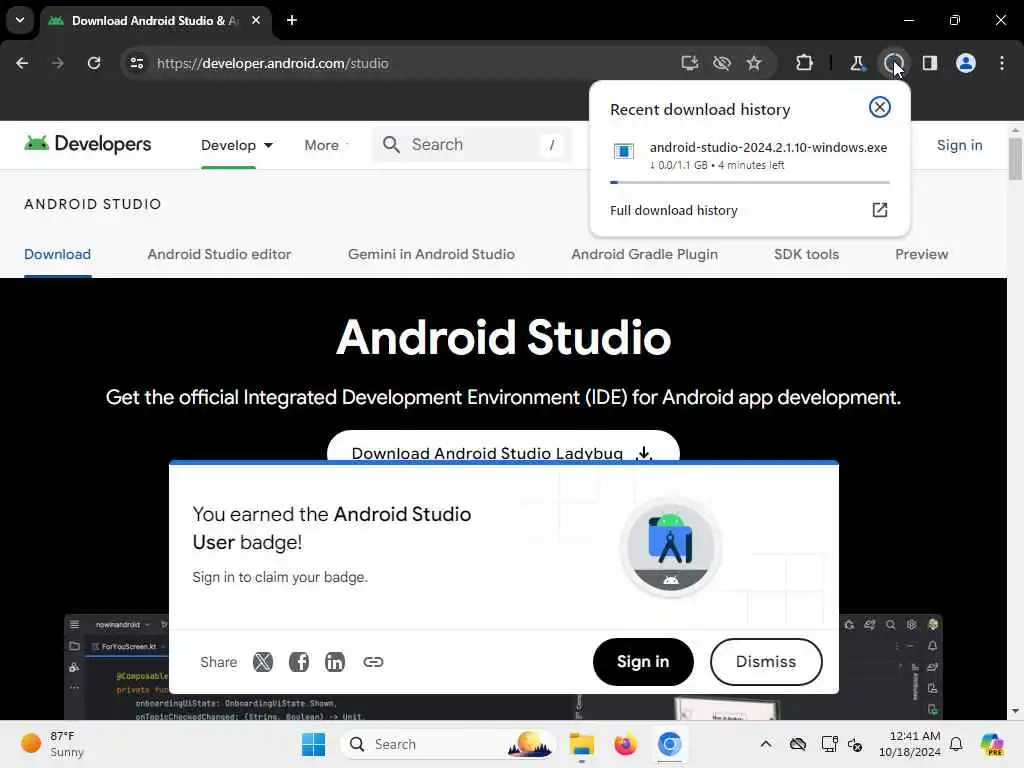Screen dimensions: 1024x768
Task: Click the download progress bar
Action: (x=750, y=182)
